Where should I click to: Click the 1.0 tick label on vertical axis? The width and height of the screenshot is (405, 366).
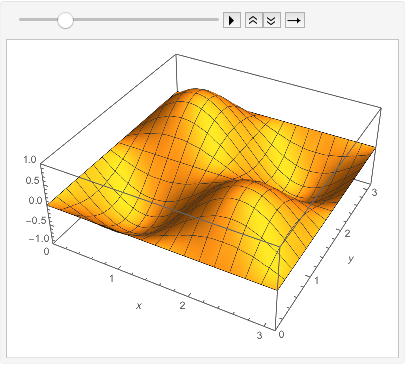[x=29, y=160]
